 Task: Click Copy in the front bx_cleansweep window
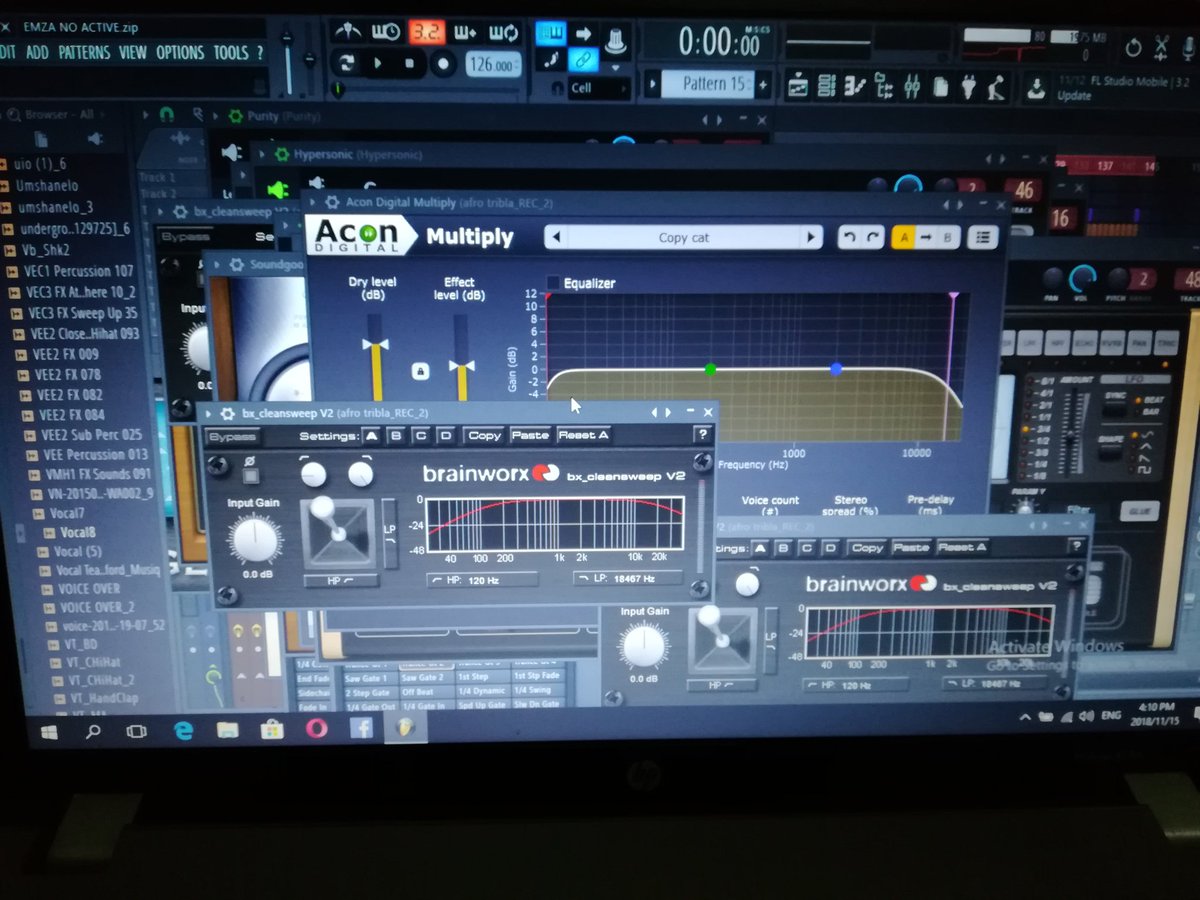pyautogui.click(x=485, y=435)
